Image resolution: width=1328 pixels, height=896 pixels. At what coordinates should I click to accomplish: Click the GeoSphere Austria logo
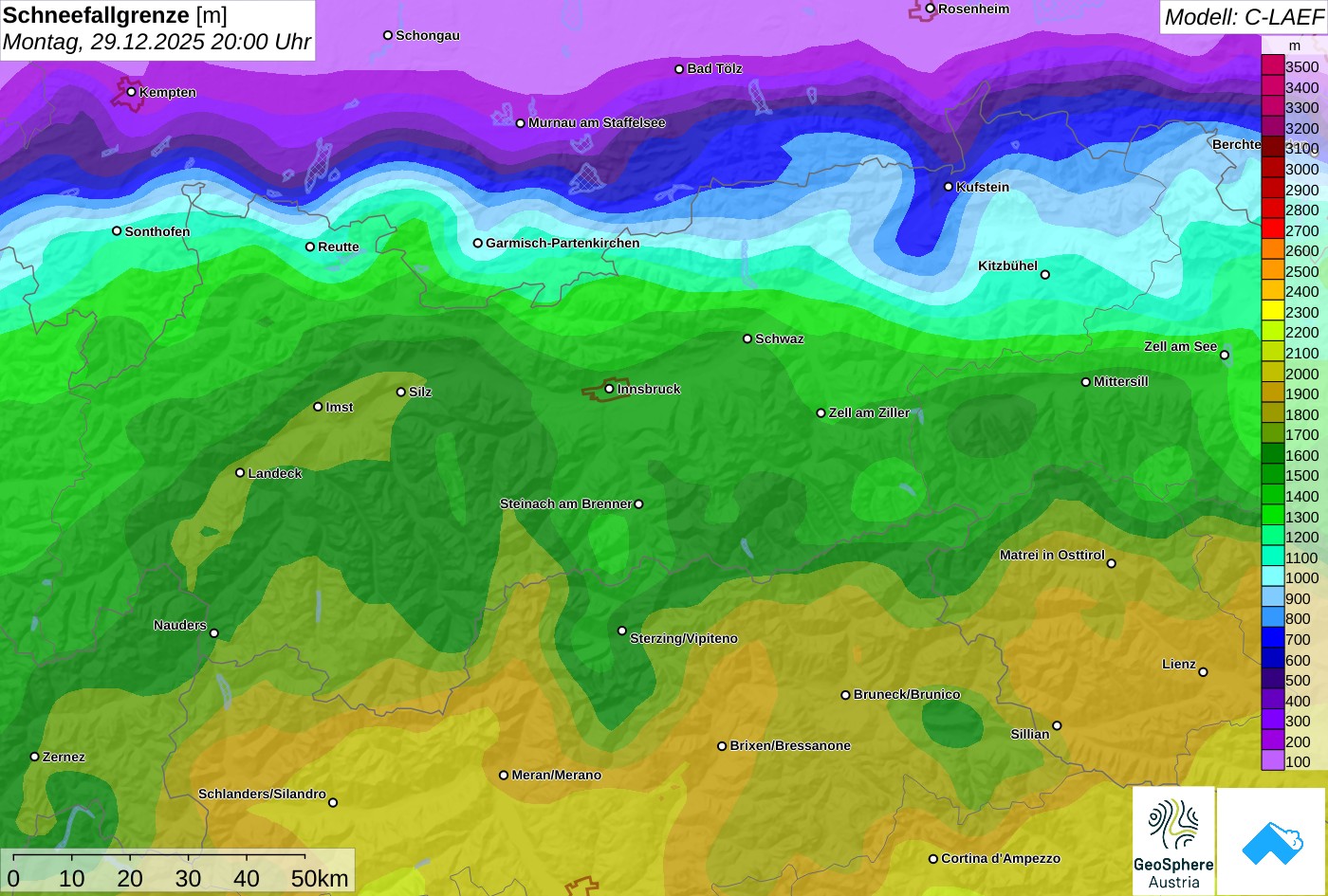(1173, 841)
